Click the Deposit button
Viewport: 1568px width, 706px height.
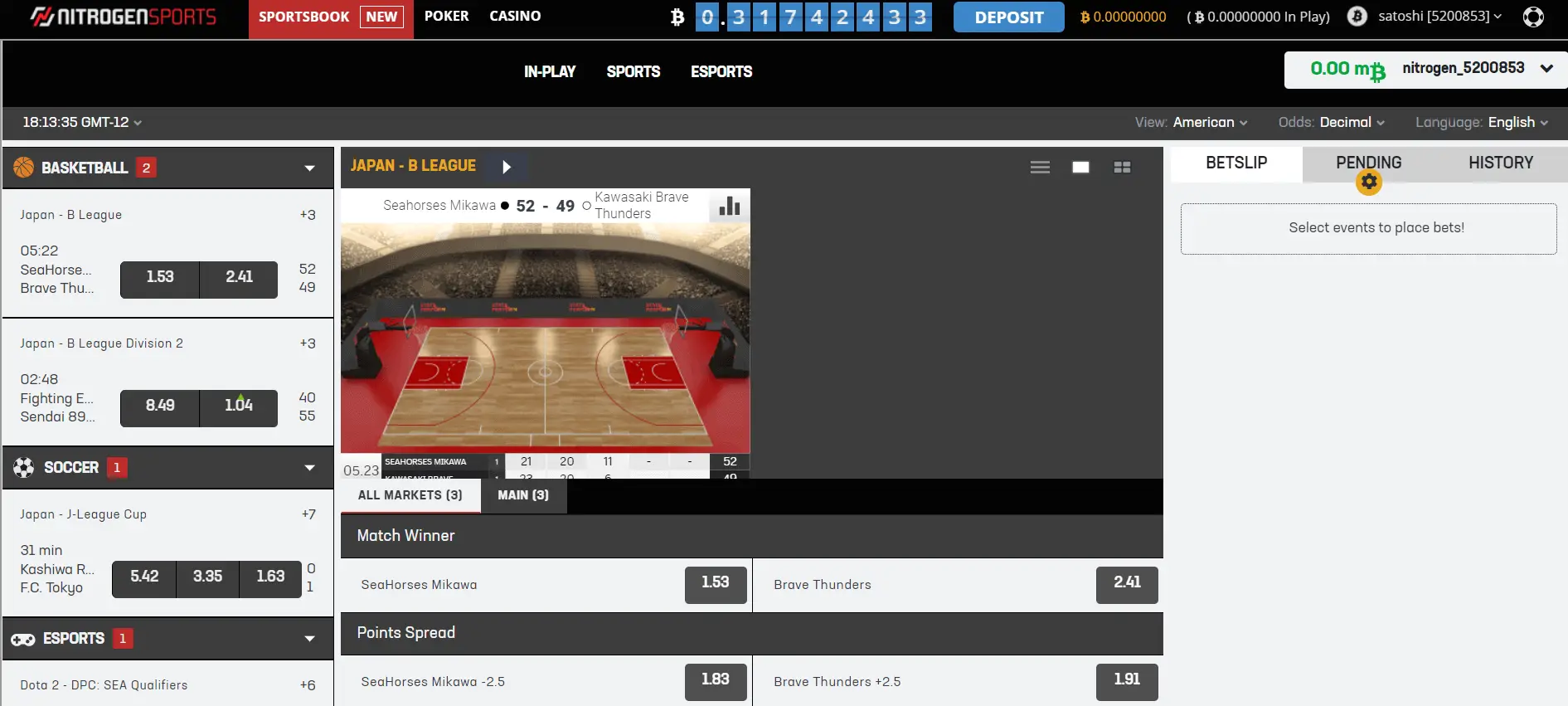click(1008, 17)
